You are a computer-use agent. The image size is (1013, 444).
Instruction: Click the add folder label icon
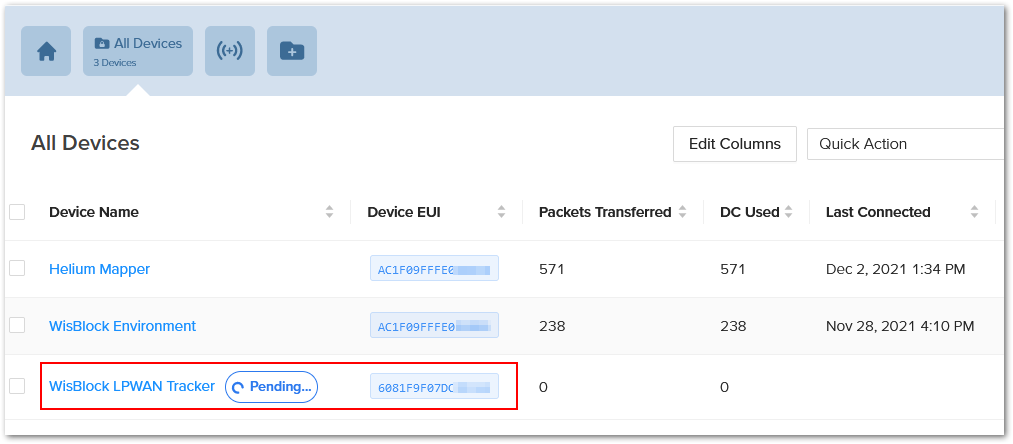[292, 52]
